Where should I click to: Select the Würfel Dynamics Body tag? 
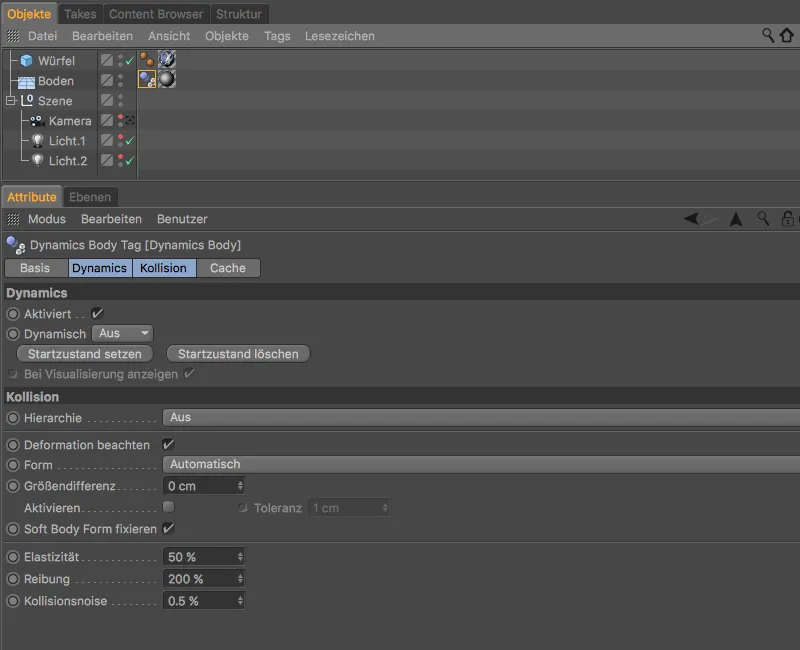click(147, 60)
